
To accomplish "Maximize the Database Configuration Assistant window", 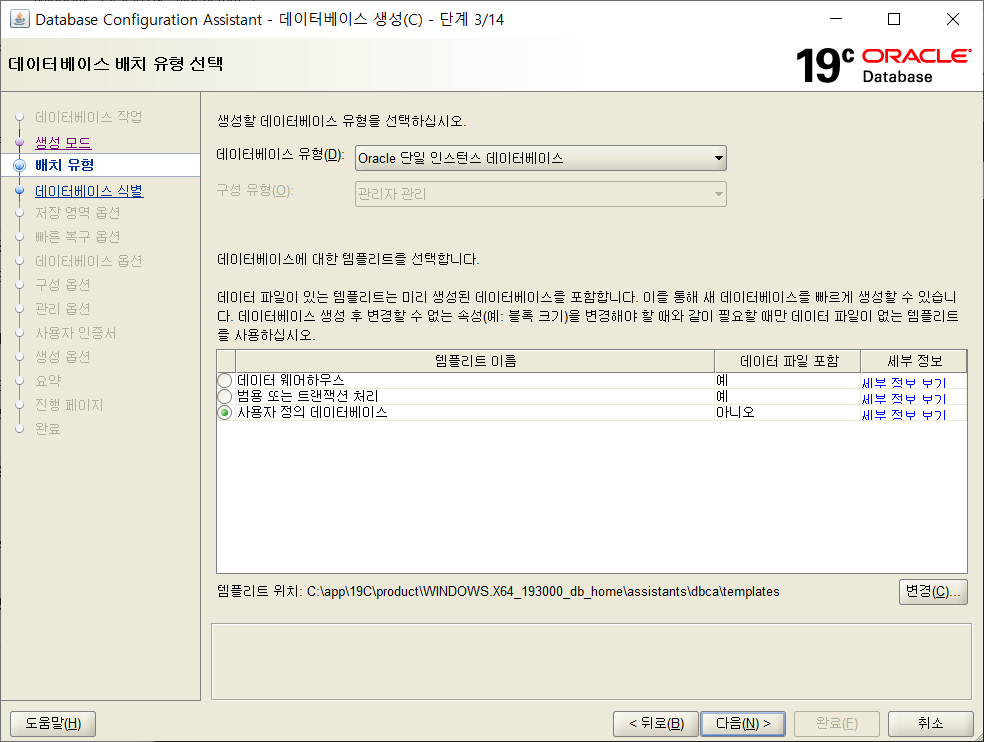I will coord(894,19).
